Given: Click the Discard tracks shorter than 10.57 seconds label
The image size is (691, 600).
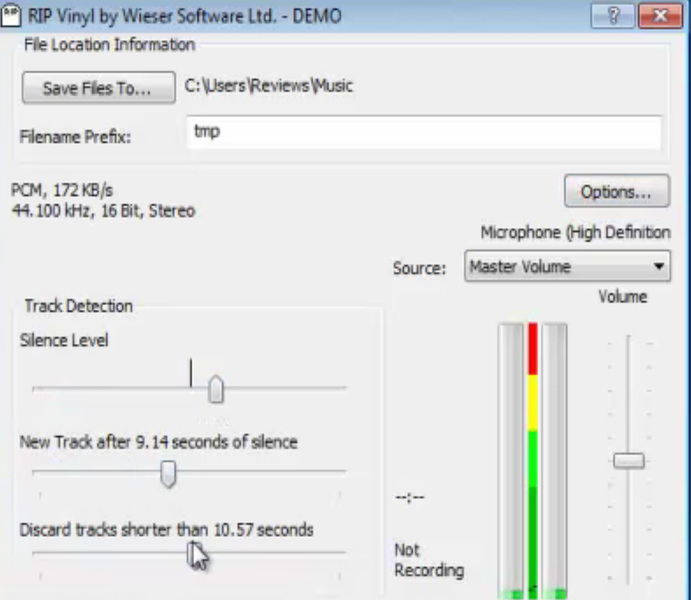Looking at the screenshot, I should pyautogui.click(x=167, y=530).
